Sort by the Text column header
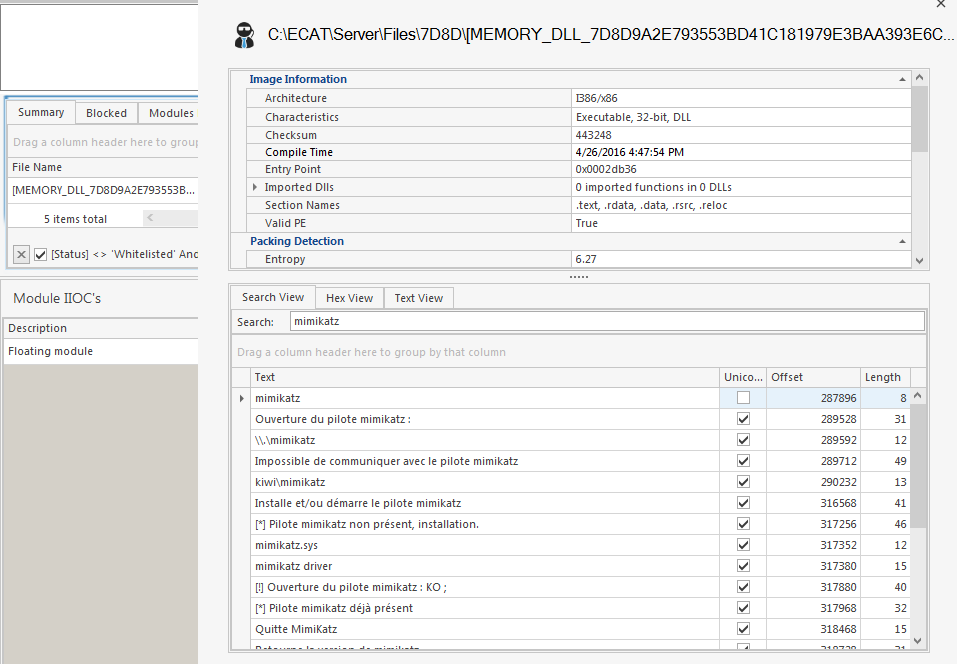 click(x=485, y=377)
